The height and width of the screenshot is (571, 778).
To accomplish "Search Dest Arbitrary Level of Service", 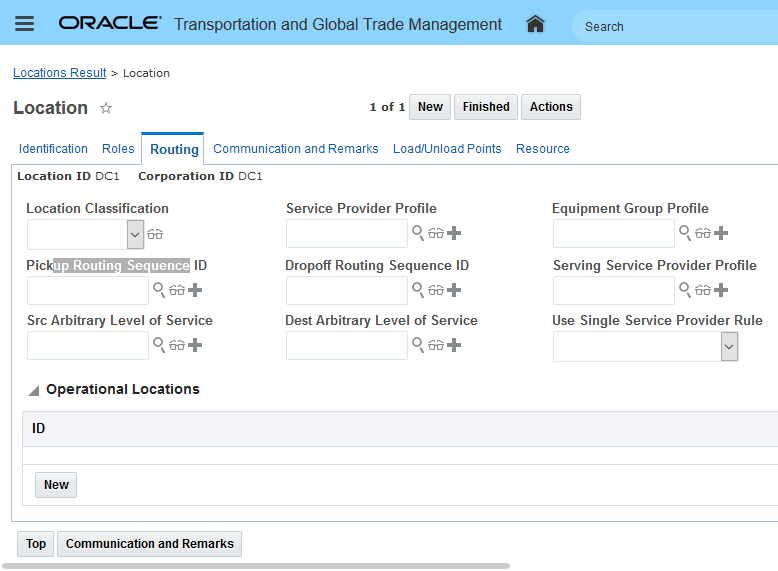I will pos(418,345).
